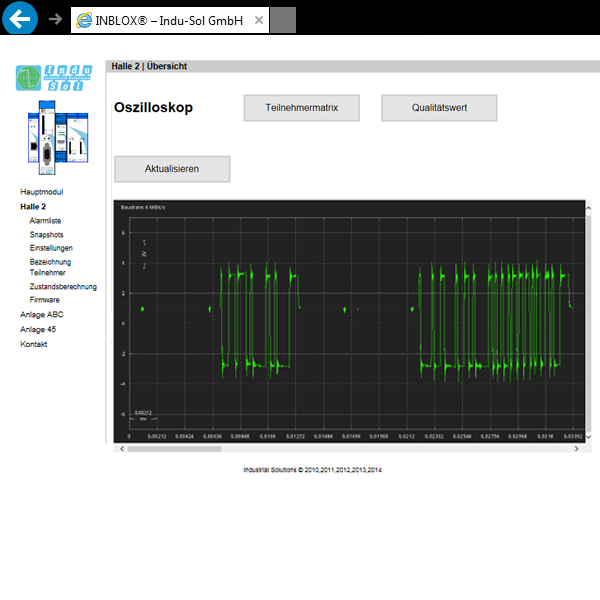Screen dimensions: 600x600
Task: Open the Kontakt page
Action: tap(33, 344)
